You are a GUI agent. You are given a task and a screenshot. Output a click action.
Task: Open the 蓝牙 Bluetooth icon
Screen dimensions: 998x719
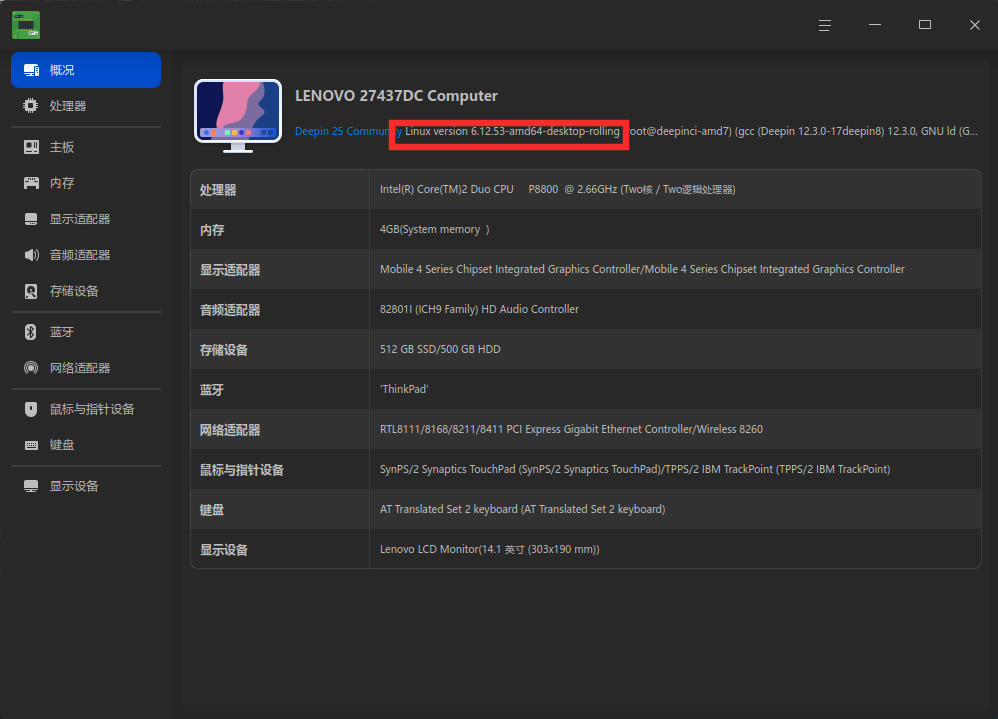(31, 332)
